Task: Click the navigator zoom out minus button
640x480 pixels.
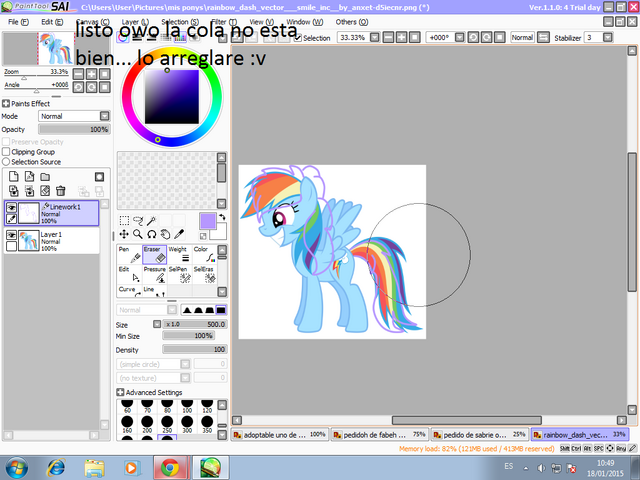Action: tap(78, 74)
